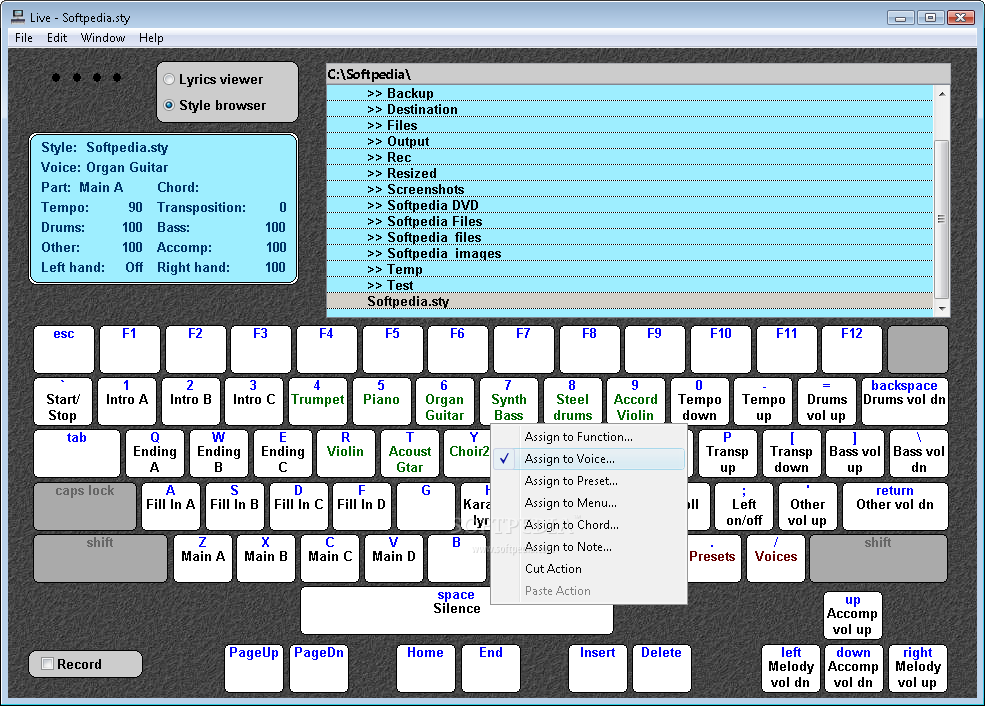Select the Softpedia.sty style file
985x706 pixels.
click(x=629, y=301)
